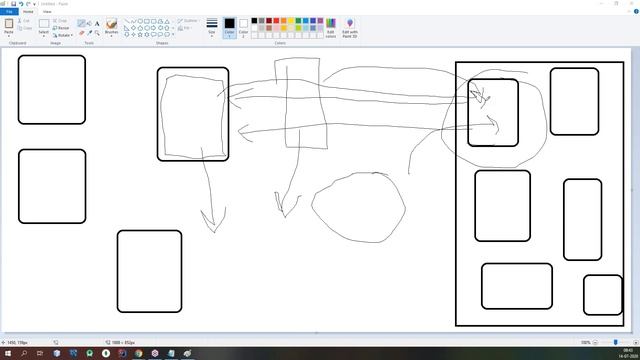Click the Copy command
The height and width of the screenshot is (360, 640).
(24, 28)
